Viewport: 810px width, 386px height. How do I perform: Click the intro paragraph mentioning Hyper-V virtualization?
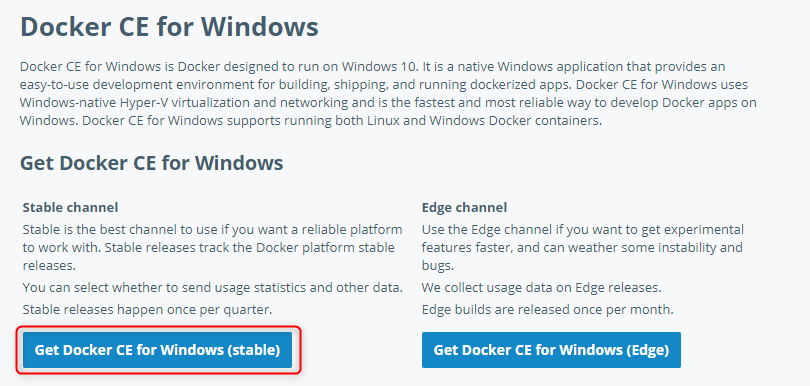click(388, 94)
